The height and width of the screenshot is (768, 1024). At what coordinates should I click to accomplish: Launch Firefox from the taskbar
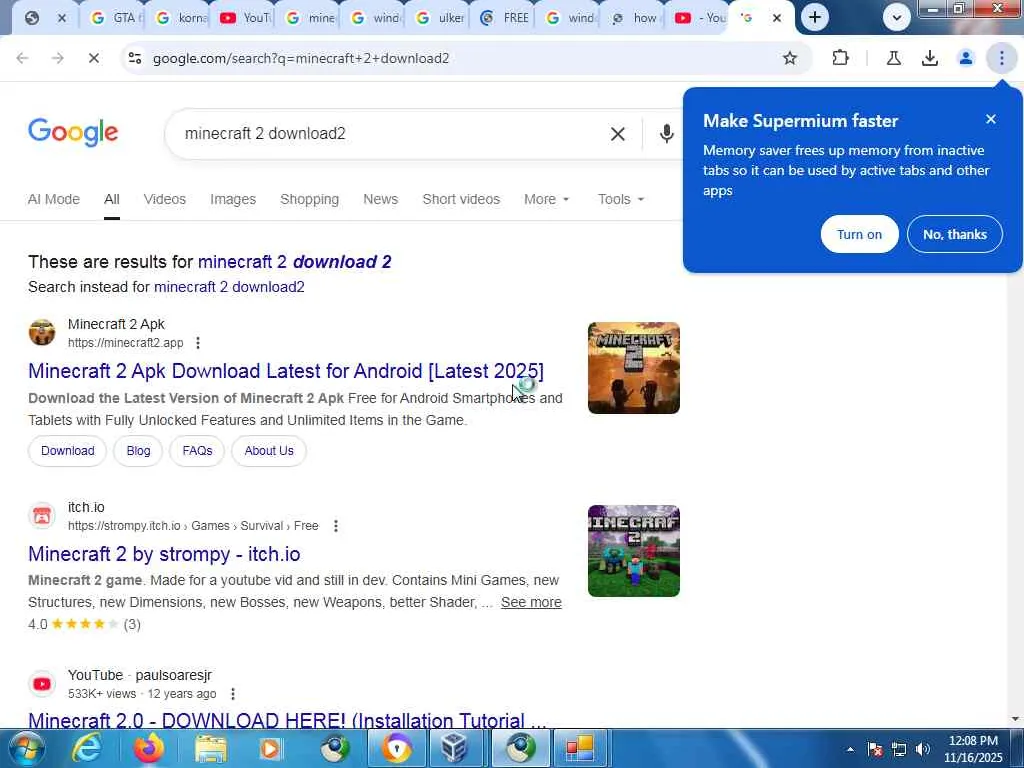click(x=148, y=748)
